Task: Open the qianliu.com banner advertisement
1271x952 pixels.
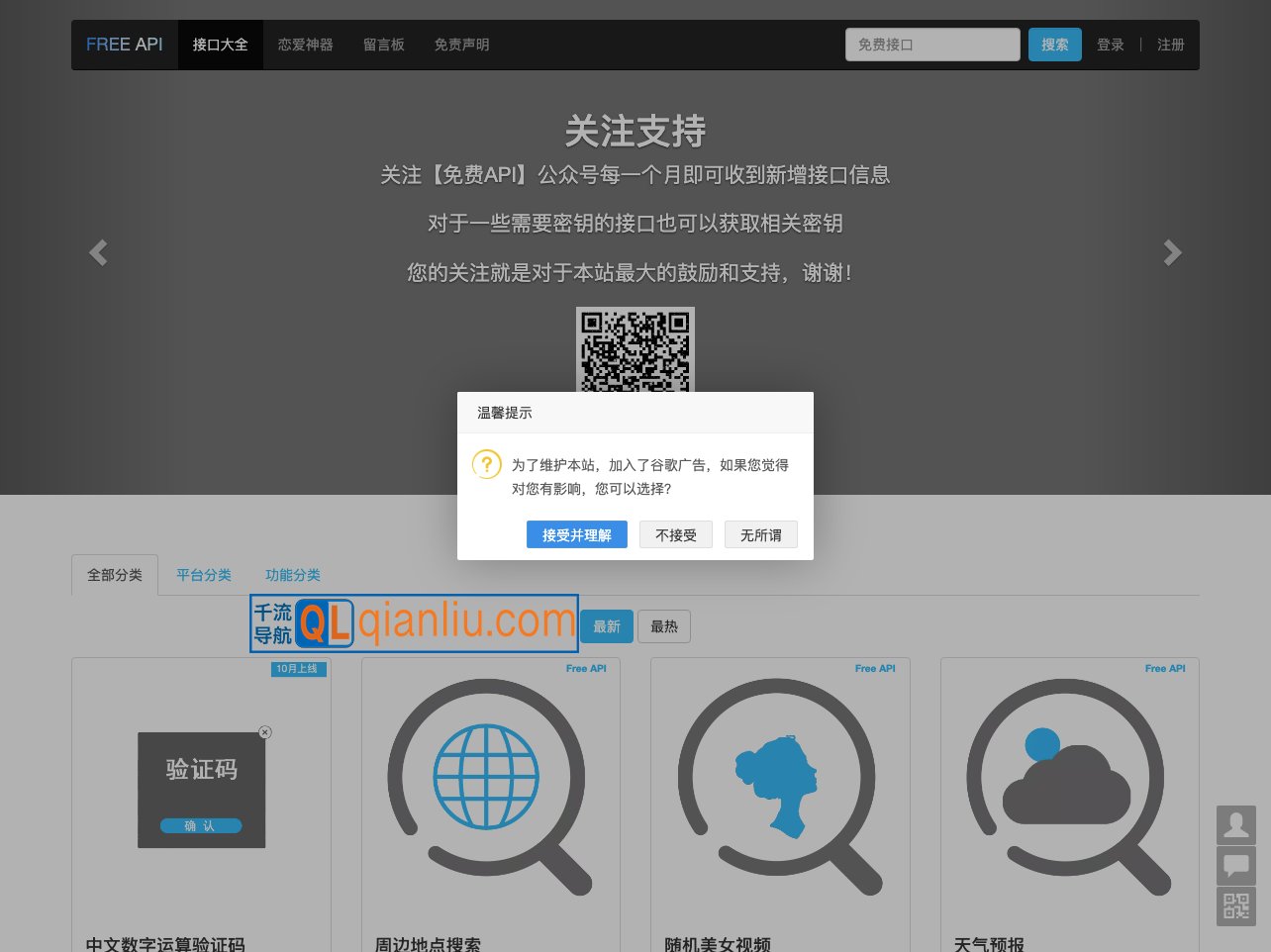Action: click(x=413, y=622)
